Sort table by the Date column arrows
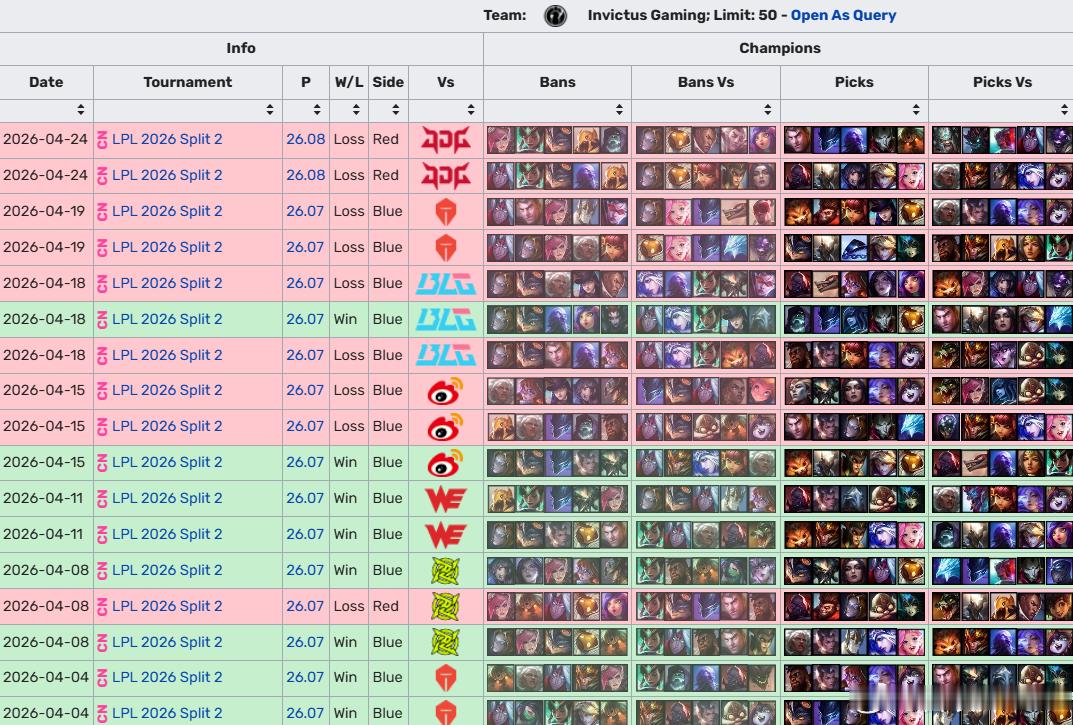Viewport: 1073px width, 725px height. [x=81, y=110]
